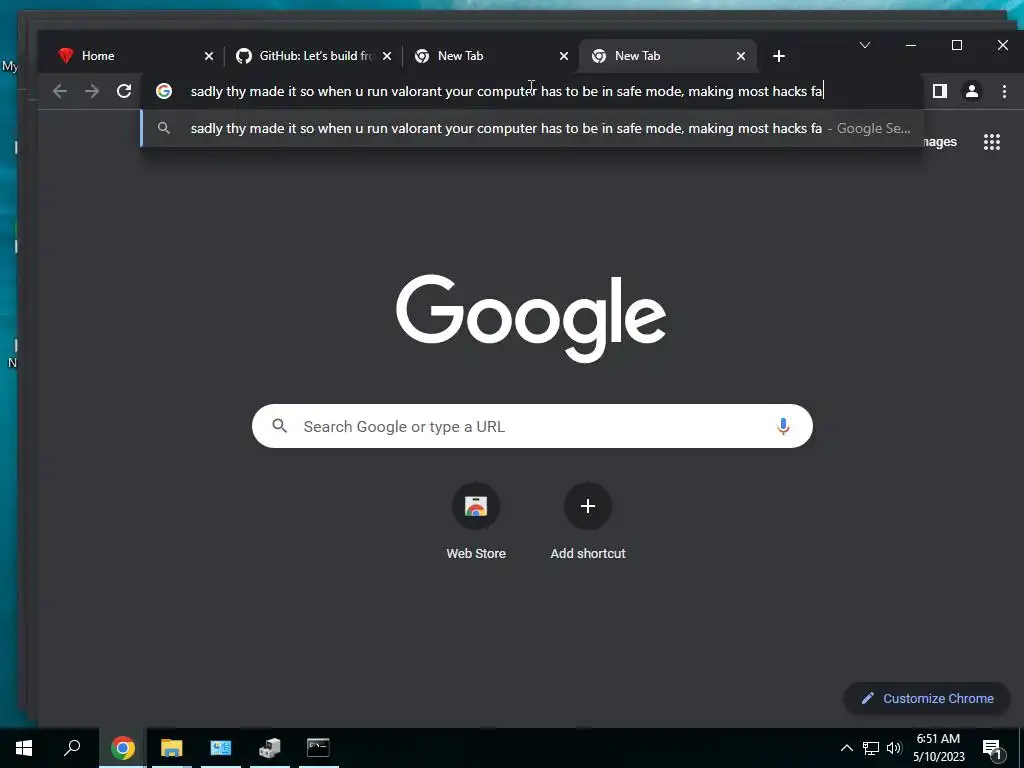Open the Google apps grid
This screenshot has height=768, width=1024.
click(x=992, y=142)
